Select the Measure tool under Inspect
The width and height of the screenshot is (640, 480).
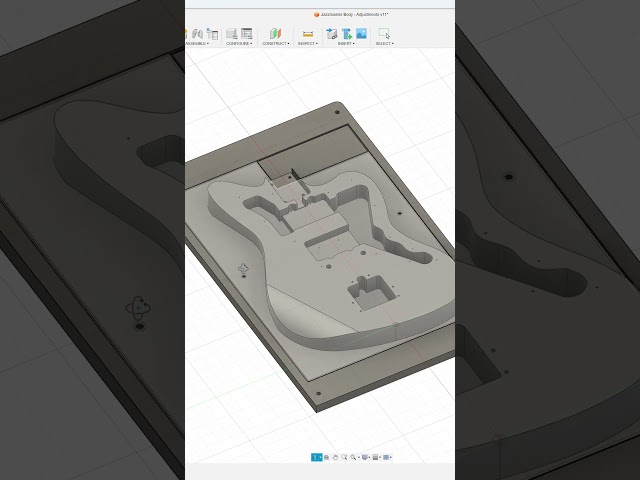pyautogui.click(x=308, y=34)
